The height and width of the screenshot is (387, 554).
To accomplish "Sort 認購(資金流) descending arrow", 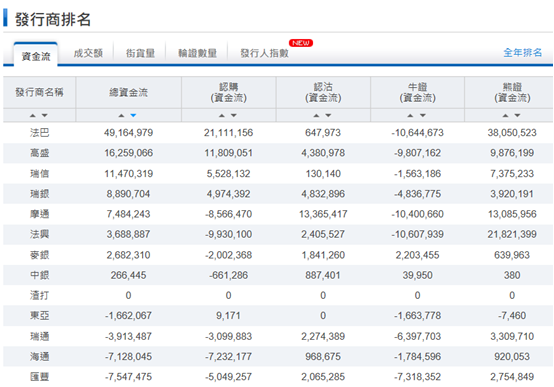I will (234, 116).
